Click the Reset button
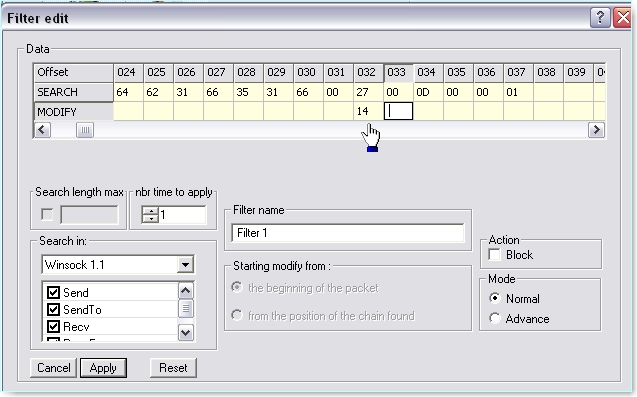Screen dimensions: 637x397 [x=173, y=368]
